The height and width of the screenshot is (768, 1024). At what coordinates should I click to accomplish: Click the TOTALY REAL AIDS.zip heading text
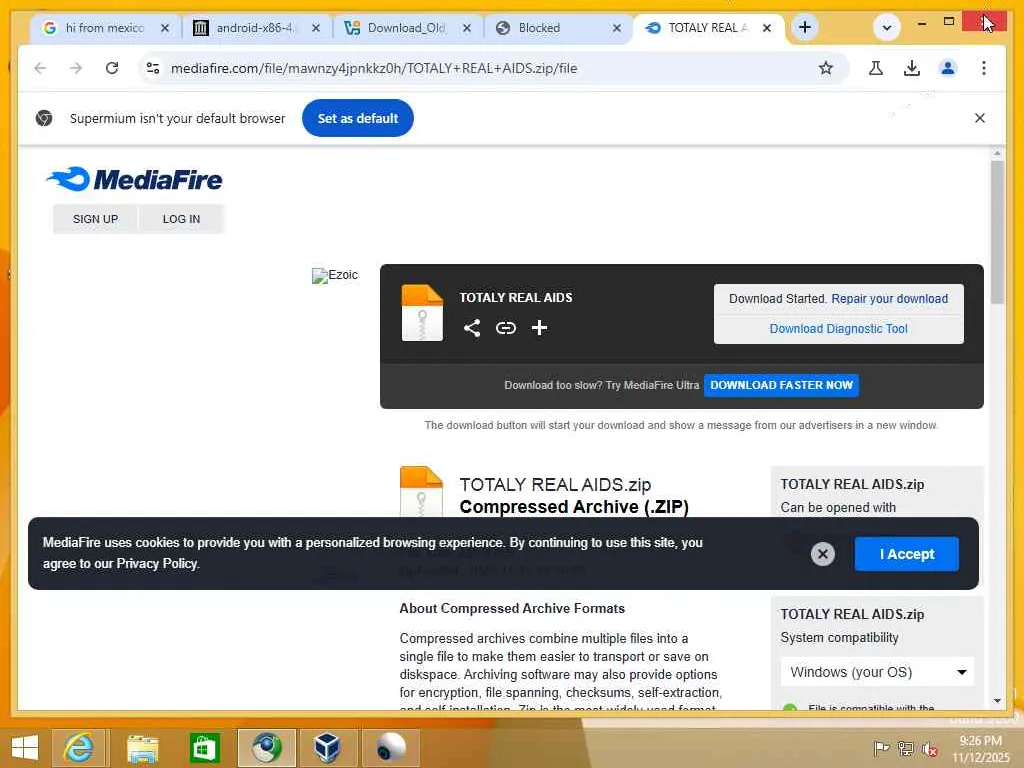pos(555,485)
